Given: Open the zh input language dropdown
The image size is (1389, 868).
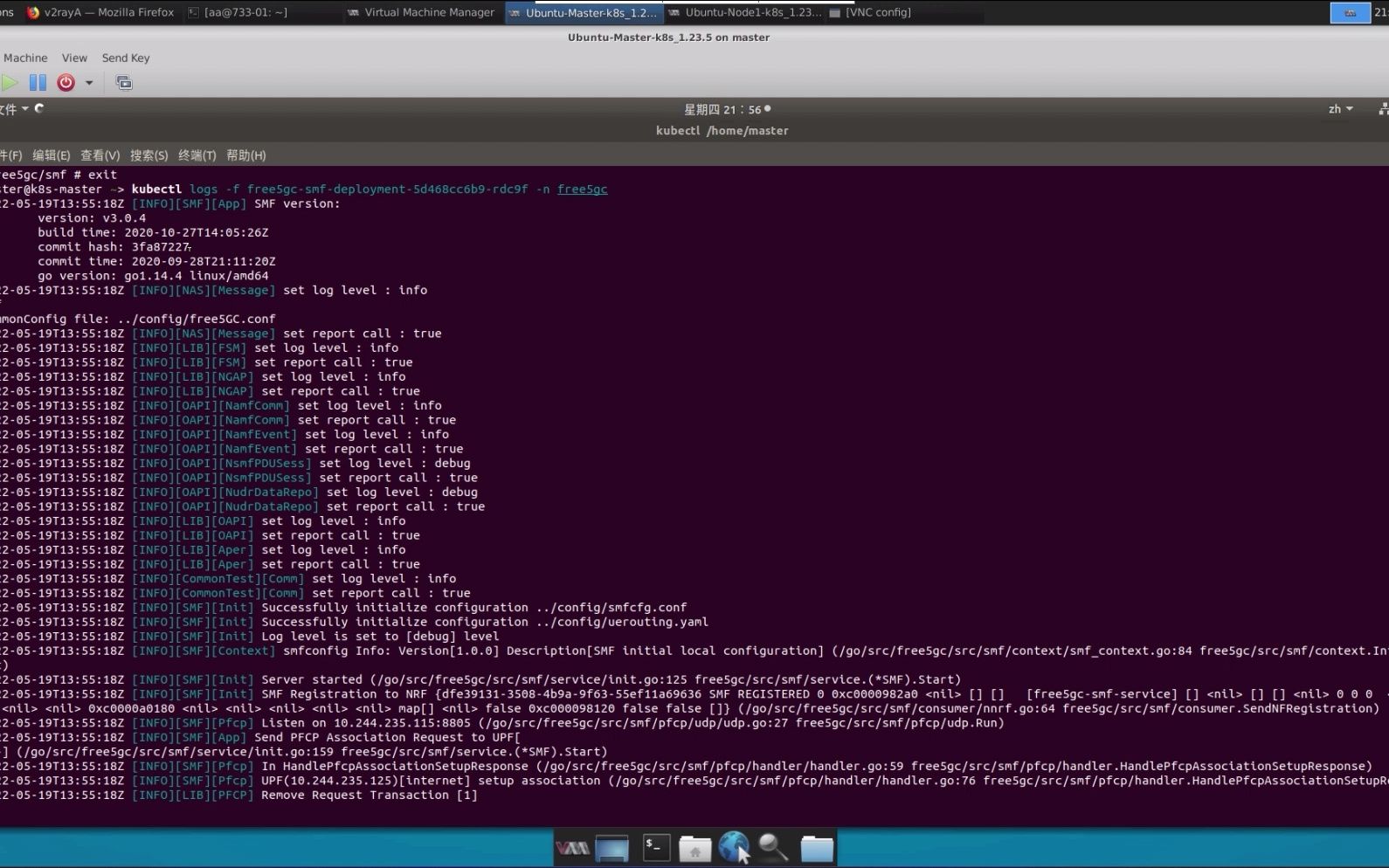Looking at the screenshot, I should (x=1340, y=109).
